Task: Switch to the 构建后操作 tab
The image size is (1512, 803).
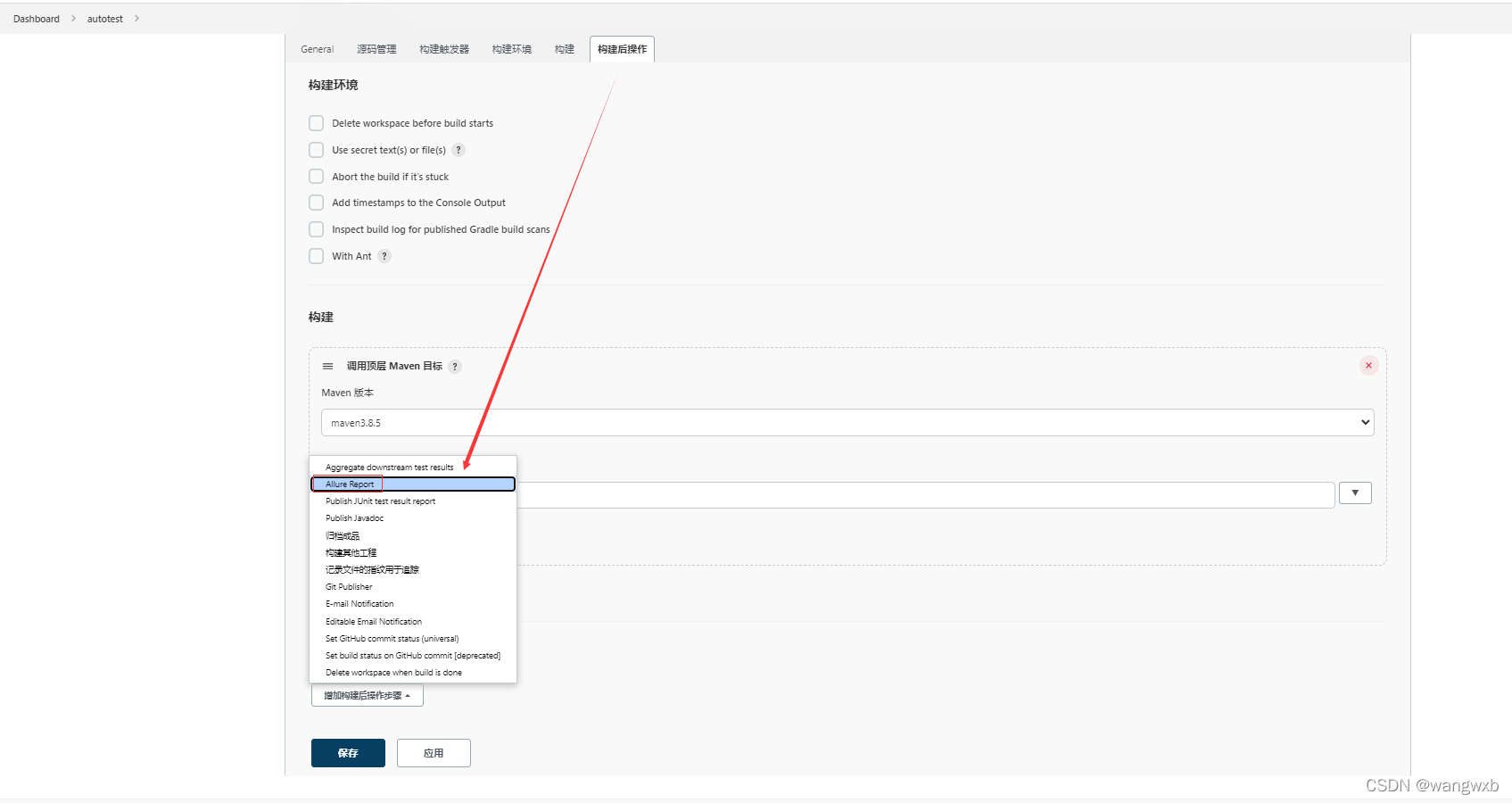Action: pos(622,49)
